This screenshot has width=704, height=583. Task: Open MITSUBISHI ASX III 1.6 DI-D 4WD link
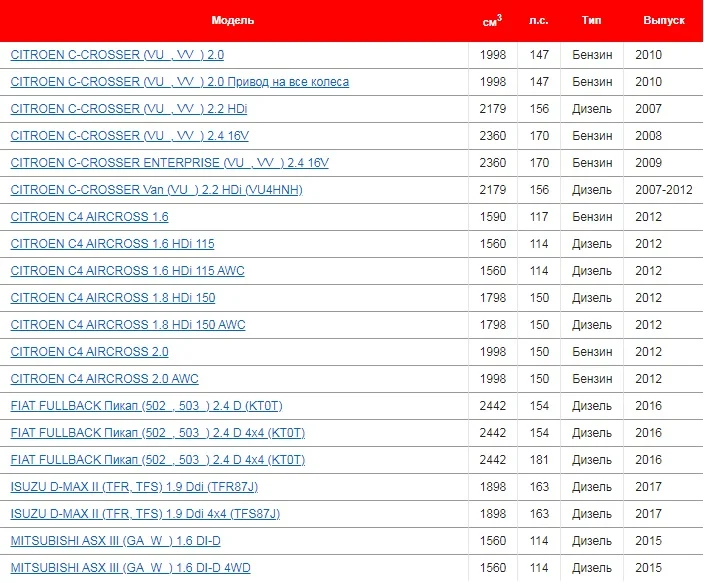click(x=130, y=568)
